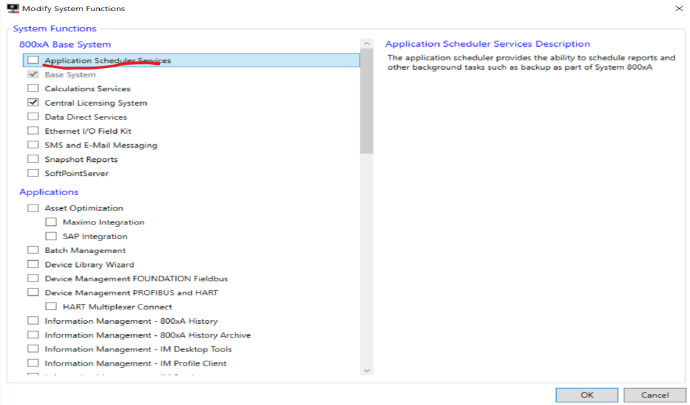Select the Asset Optimization label
Viewport: 690px width, 405px height.
[84, 208]
